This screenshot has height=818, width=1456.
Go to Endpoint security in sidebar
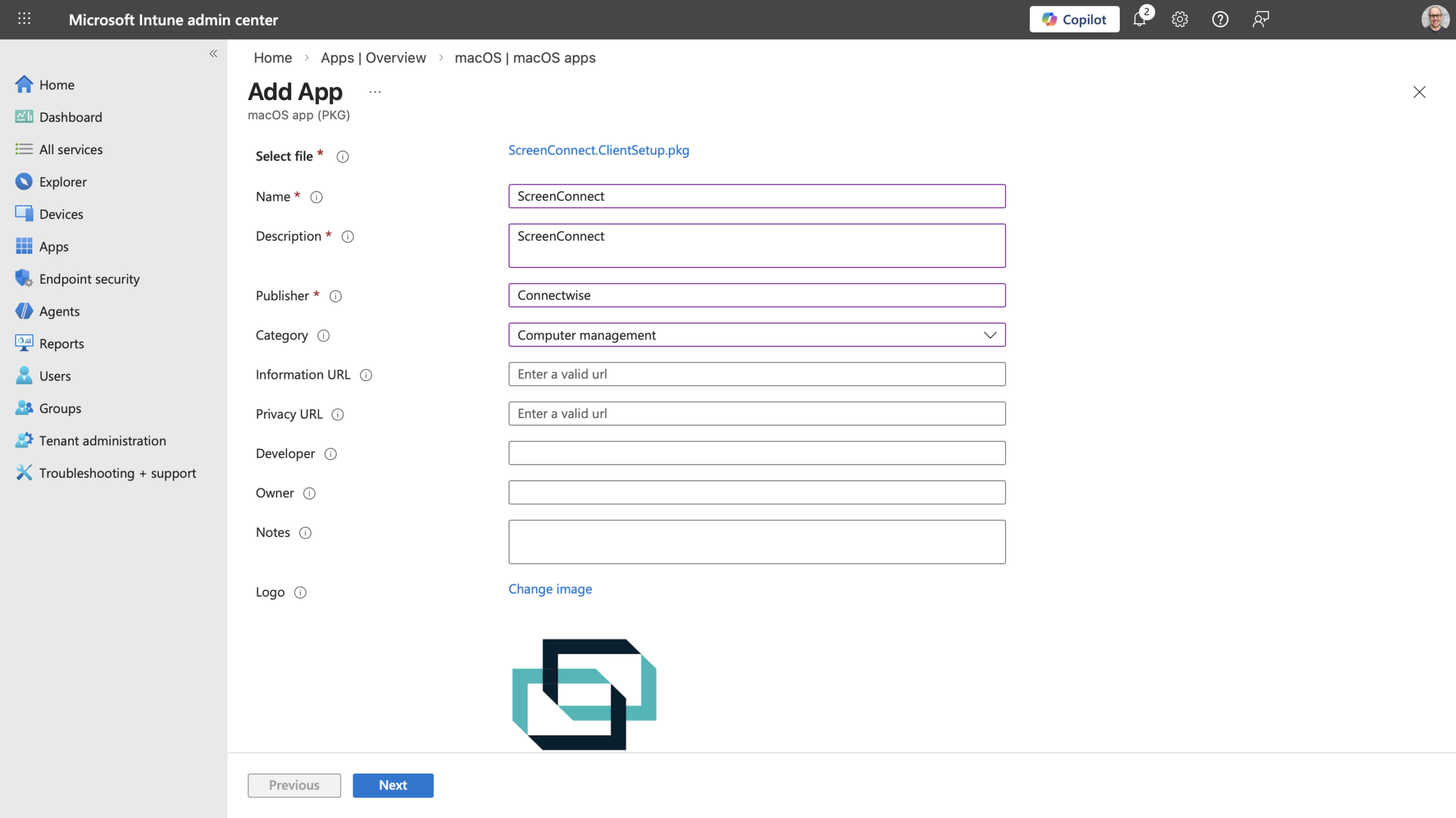coord(89,279)
